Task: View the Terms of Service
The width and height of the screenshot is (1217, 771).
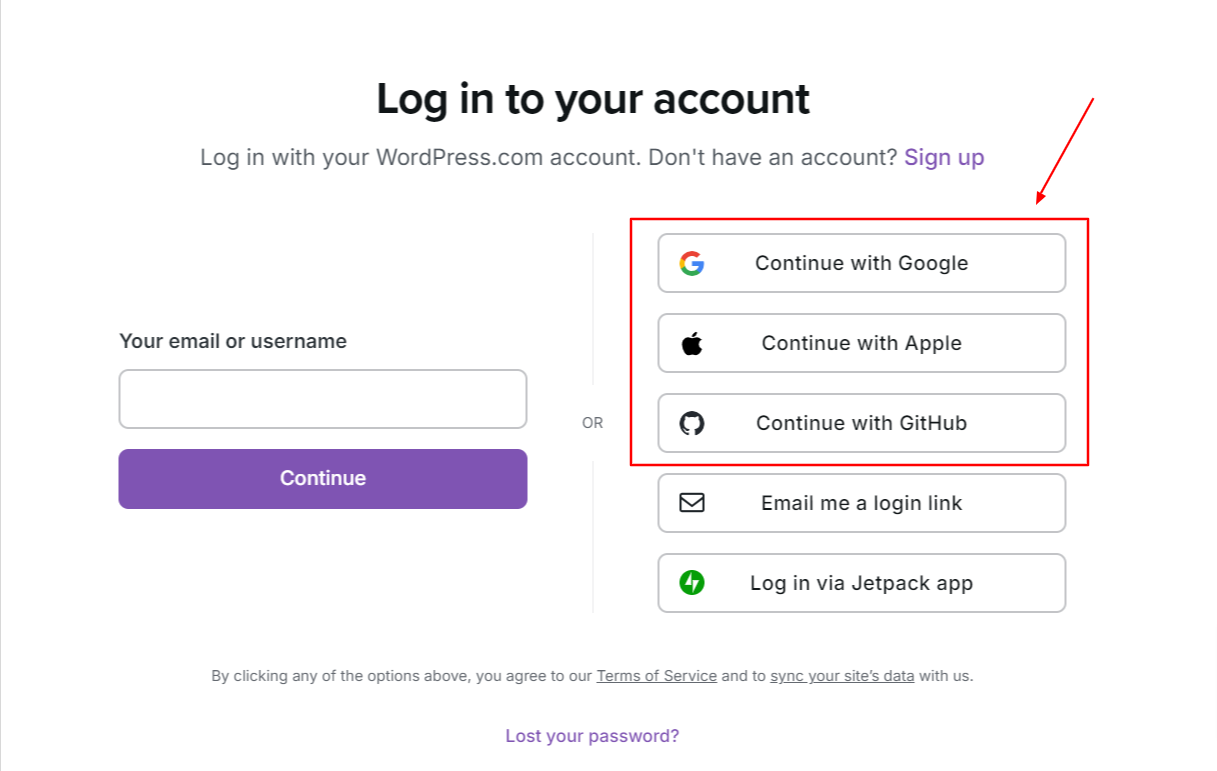Action: [656, 676]
